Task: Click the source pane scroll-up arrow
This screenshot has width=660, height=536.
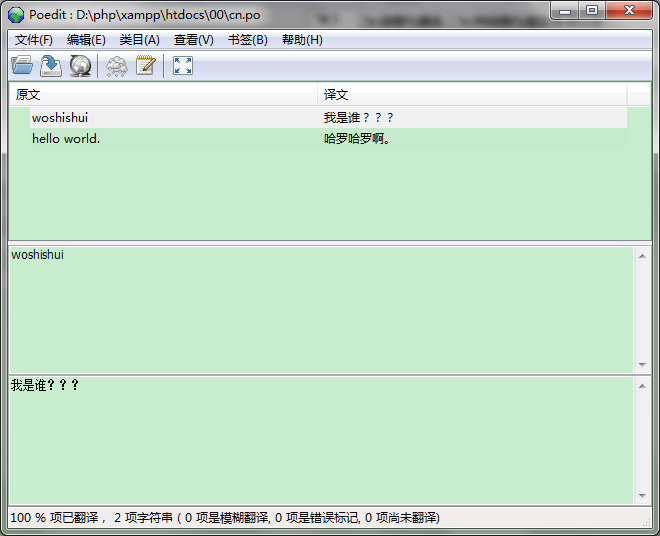Action: pos(642,256)
